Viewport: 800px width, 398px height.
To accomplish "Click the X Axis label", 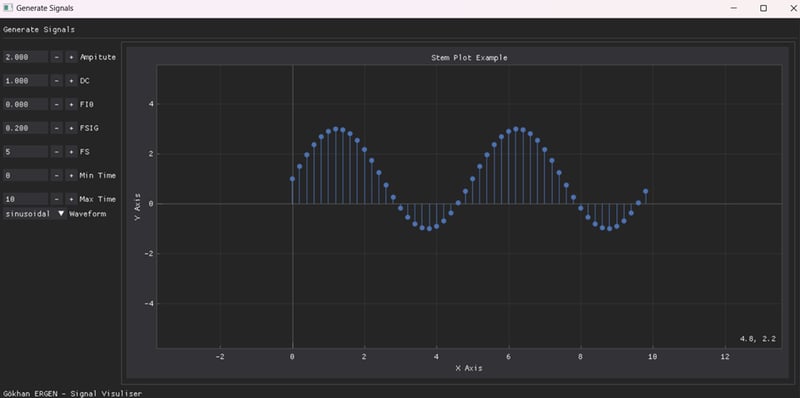I will coord(469,368).
